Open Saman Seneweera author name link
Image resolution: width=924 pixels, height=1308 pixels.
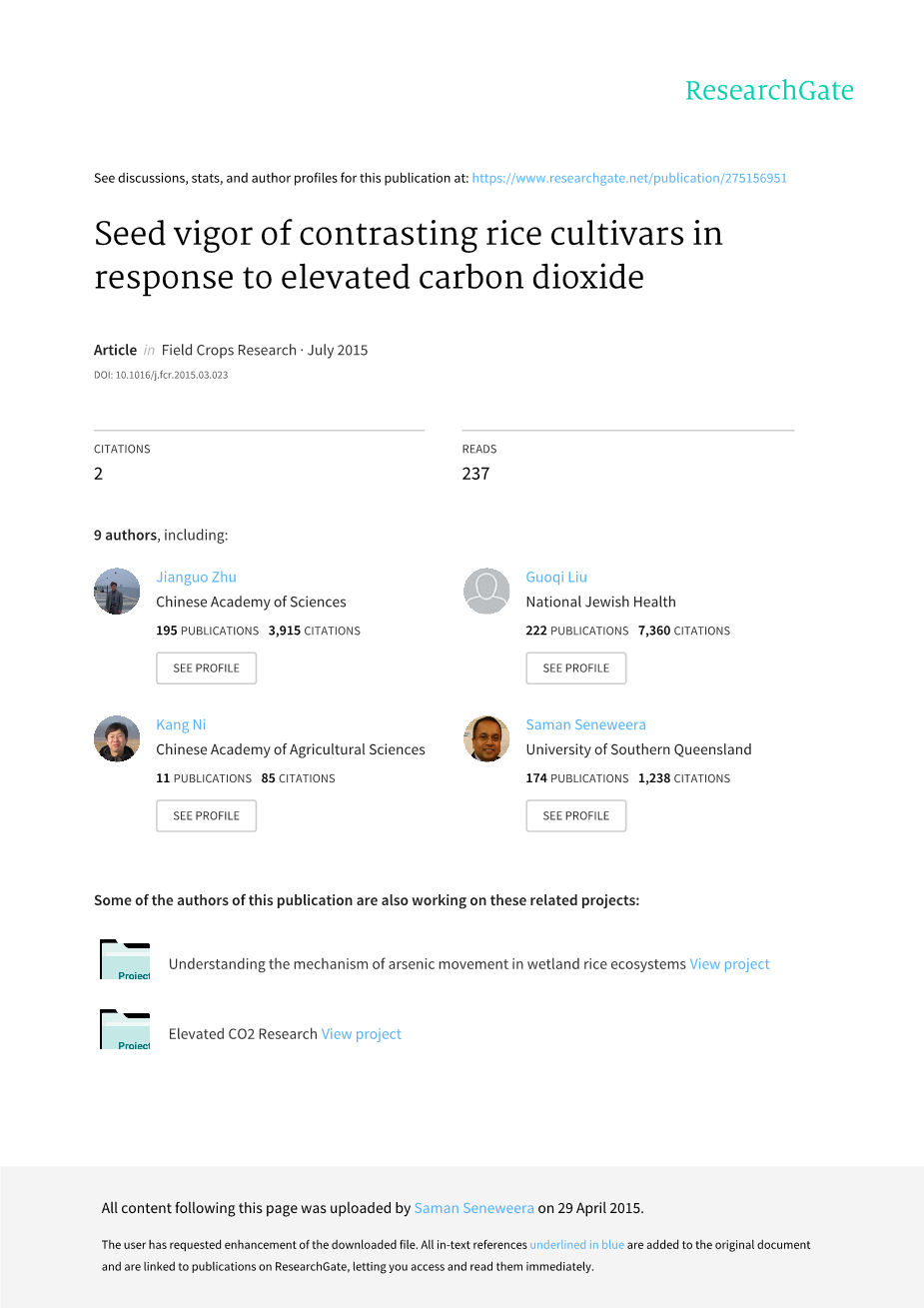tap(585, 724)
